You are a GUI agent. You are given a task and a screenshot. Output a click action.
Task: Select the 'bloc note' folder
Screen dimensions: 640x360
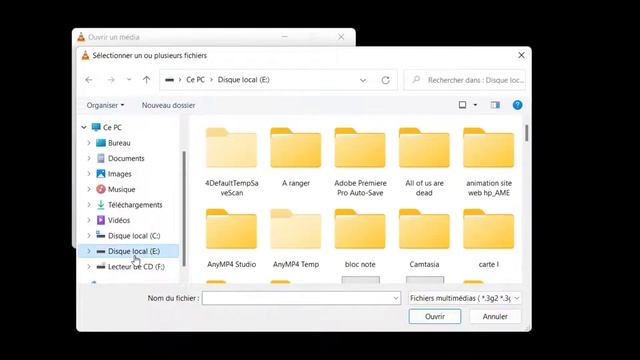pyautogui.click(x=360, y=239)
